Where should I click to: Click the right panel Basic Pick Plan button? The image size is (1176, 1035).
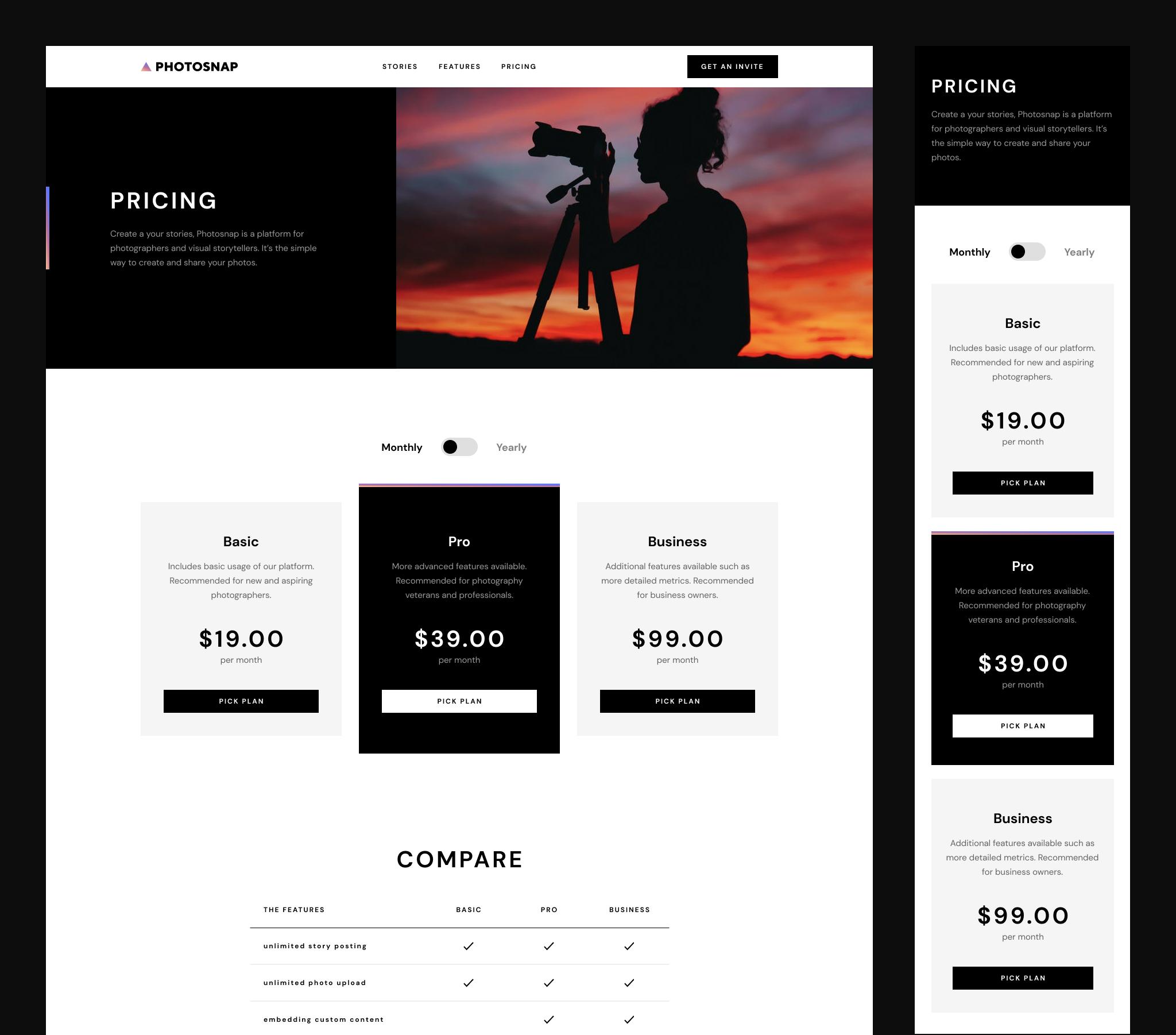coord(1022,482)
